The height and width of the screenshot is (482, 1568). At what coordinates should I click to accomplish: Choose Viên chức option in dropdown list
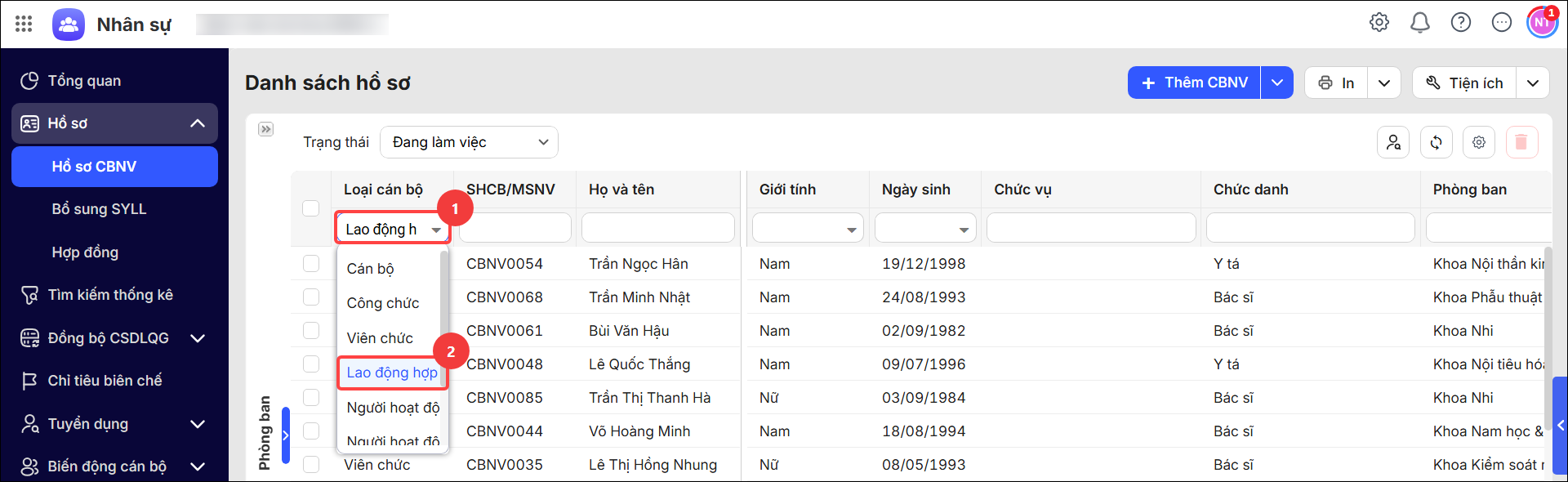pos(390,338)
